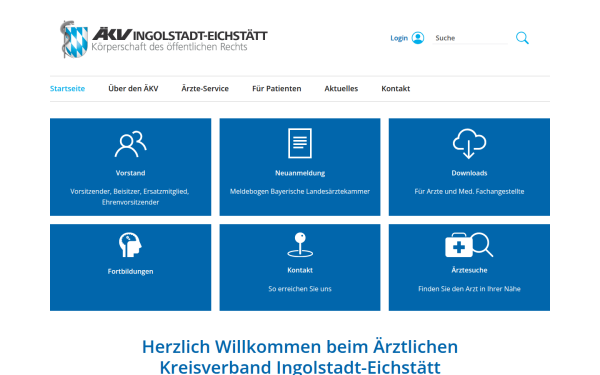Click the people icon in Vorstand tile
Viewport: 600px width, 375px height.
[130, 144]
